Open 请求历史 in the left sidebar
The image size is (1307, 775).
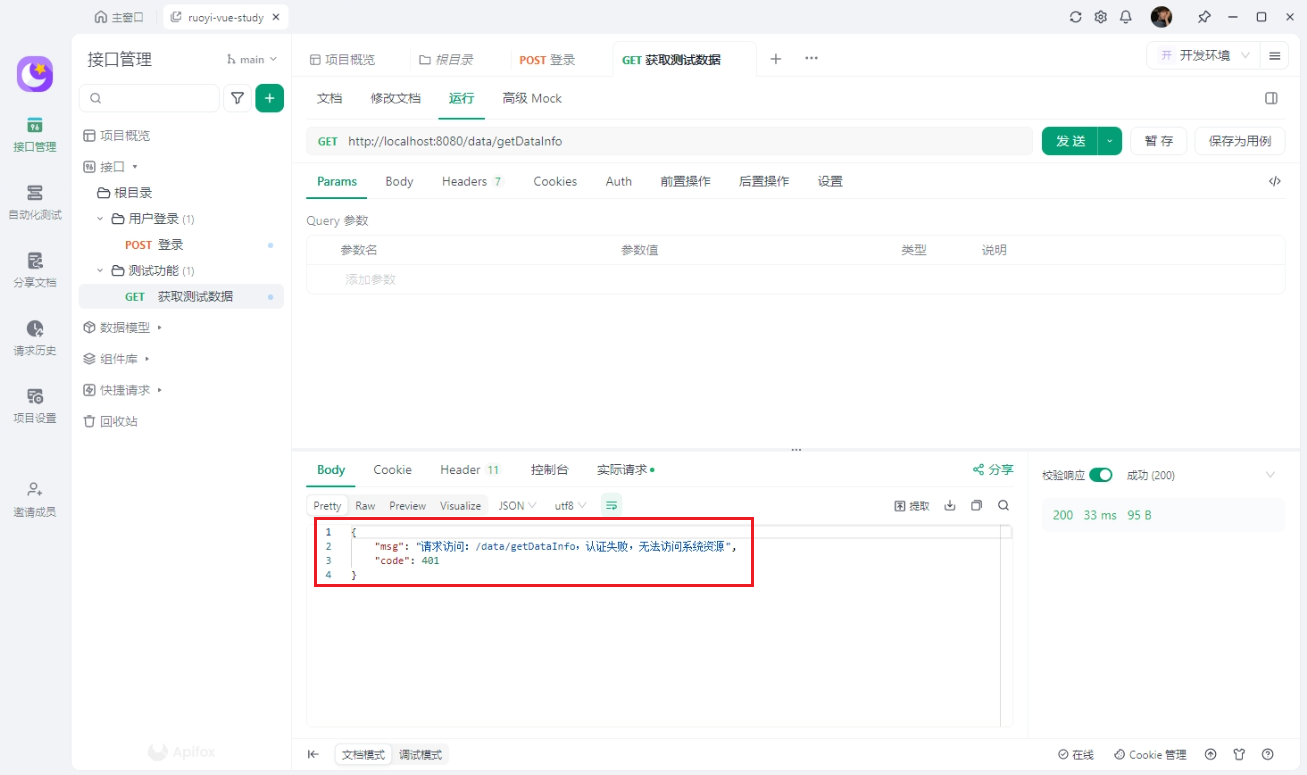tap(35, 337)
